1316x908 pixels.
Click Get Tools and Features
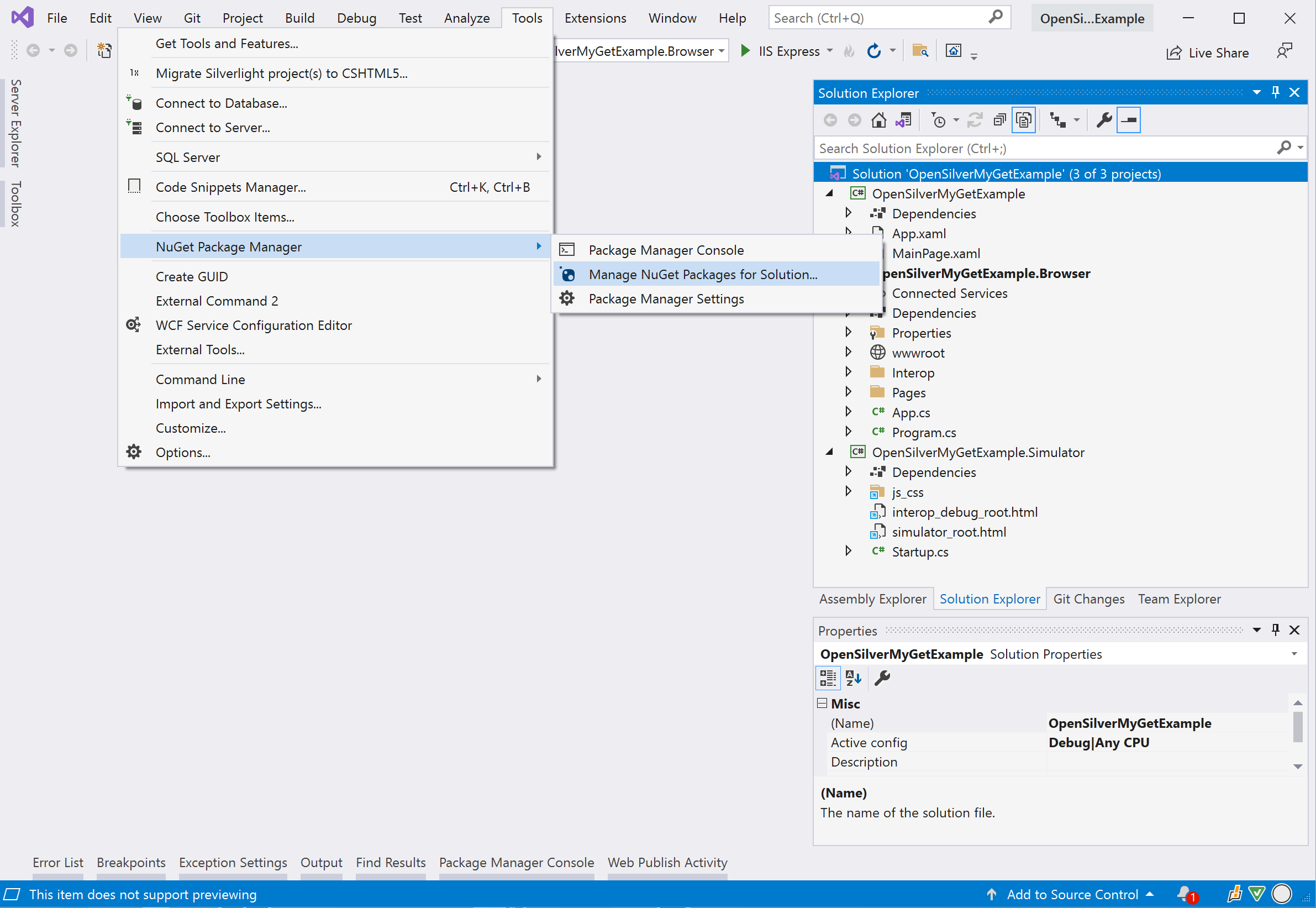coord(335,43)
